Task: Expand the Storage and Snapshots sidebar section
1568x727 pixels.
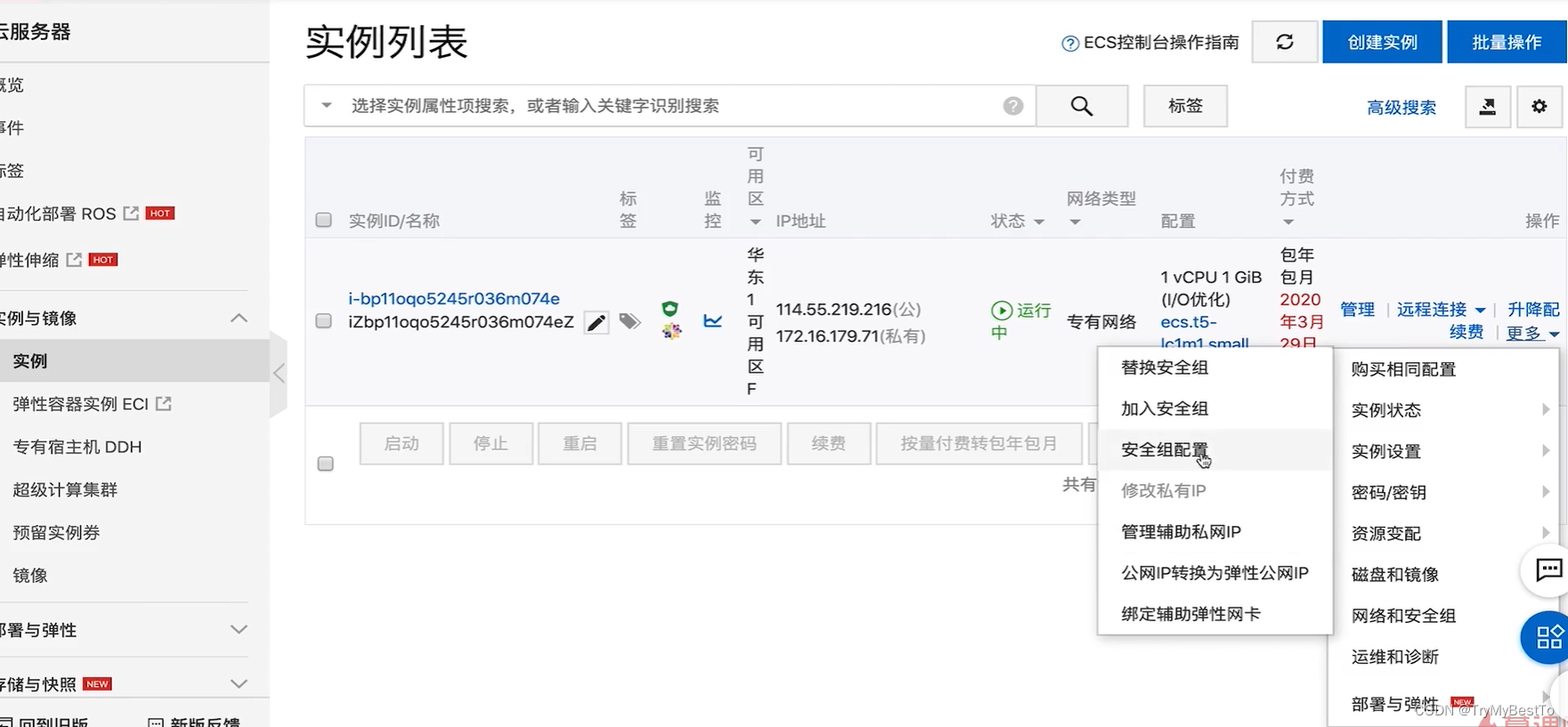Action: [239, 683]
